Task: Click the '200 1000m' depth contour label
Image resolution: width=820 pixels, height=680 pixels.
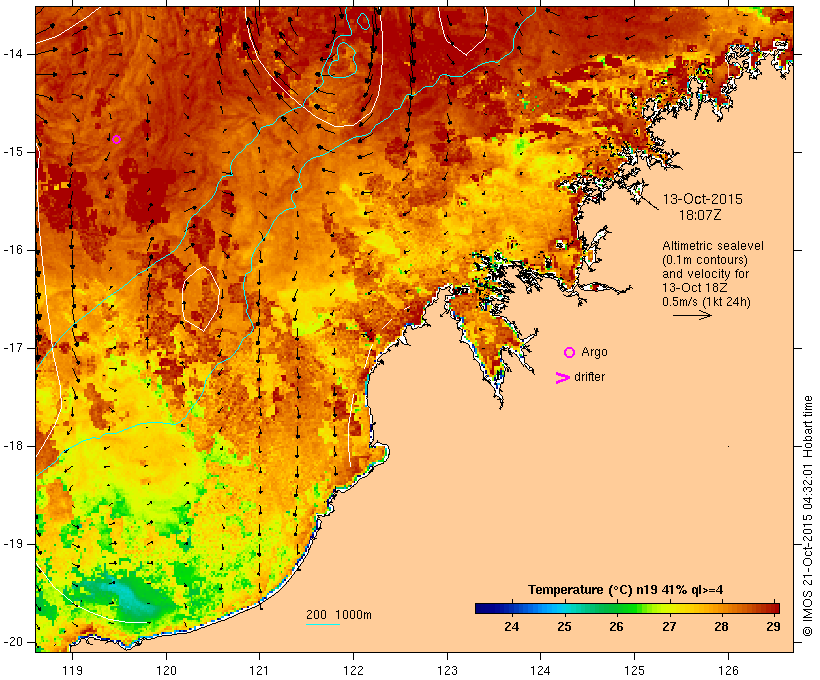Action: (339, 615)
